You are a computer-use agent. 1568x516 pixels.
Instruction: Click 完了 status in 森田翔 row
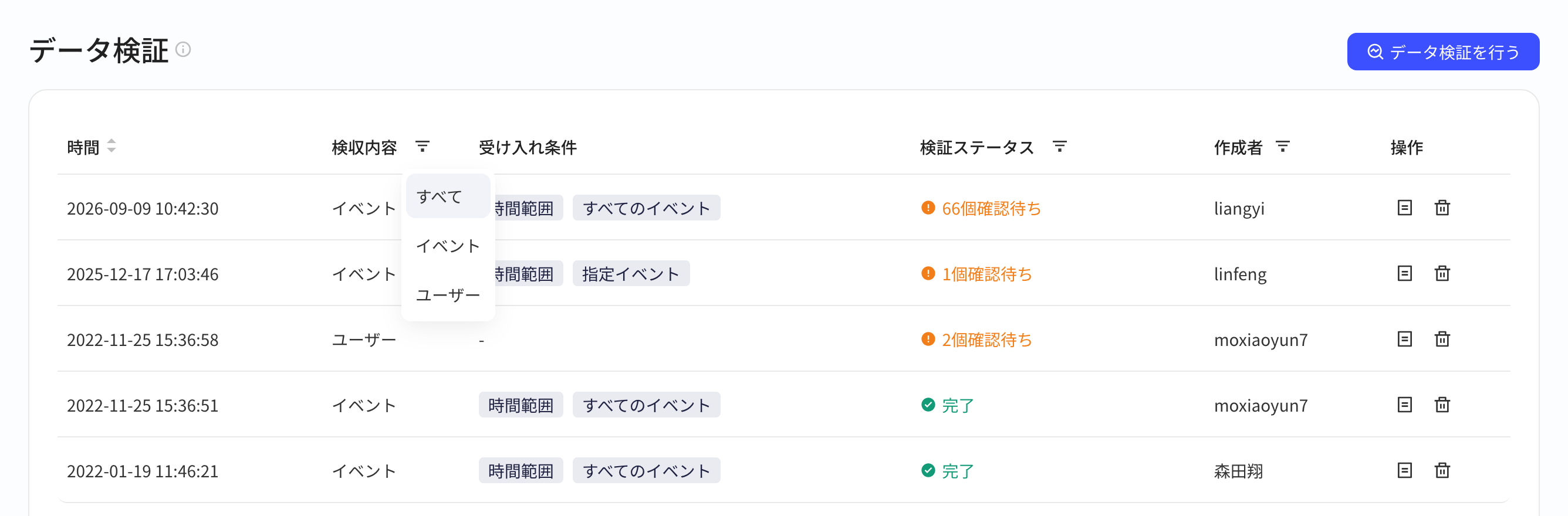click(948, 471)
